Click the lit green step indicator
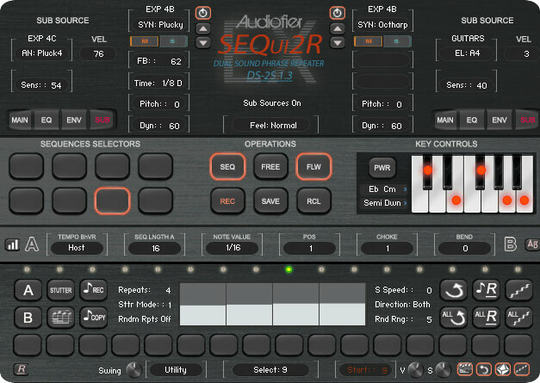Screen dimensions: 540x383 pos(289,269)
